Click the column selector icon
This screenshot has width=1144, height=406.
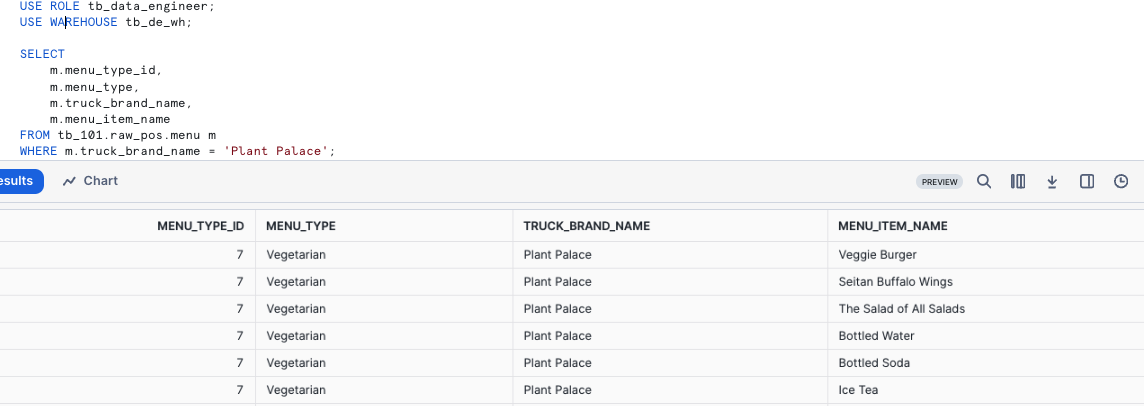[x=1018, y=181]
